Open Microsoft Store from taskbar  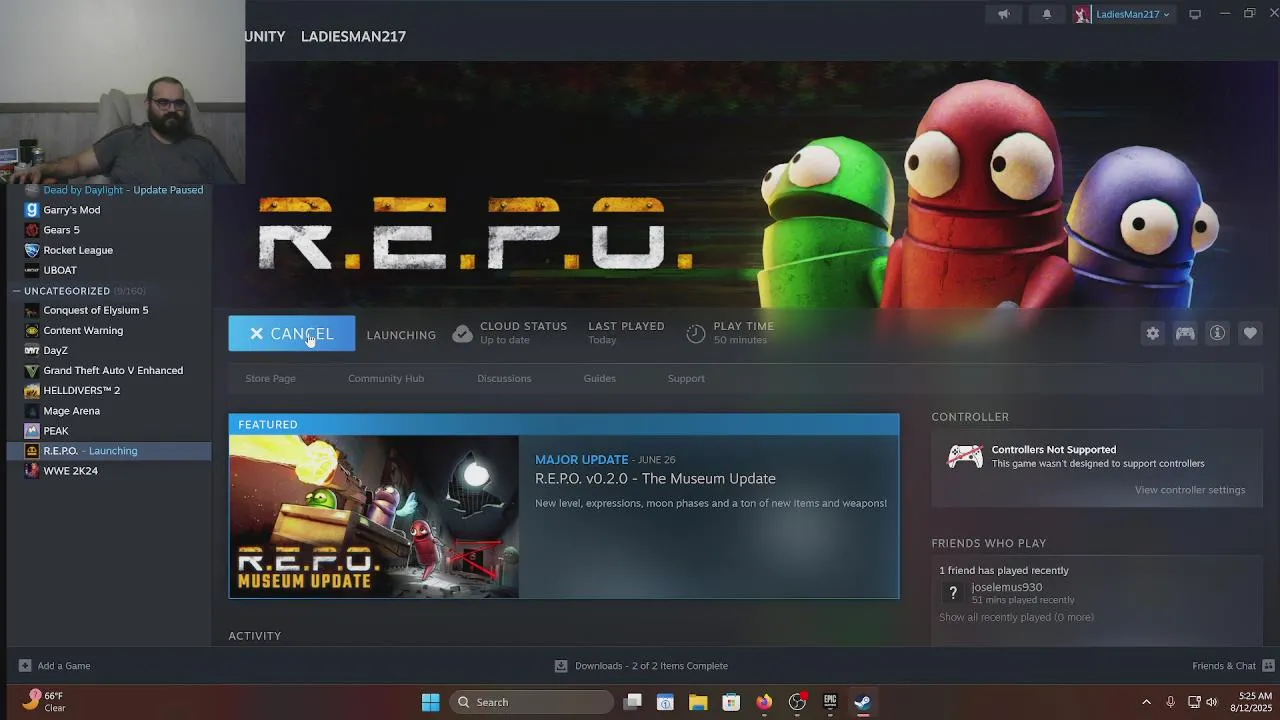[x=731, y=702]
